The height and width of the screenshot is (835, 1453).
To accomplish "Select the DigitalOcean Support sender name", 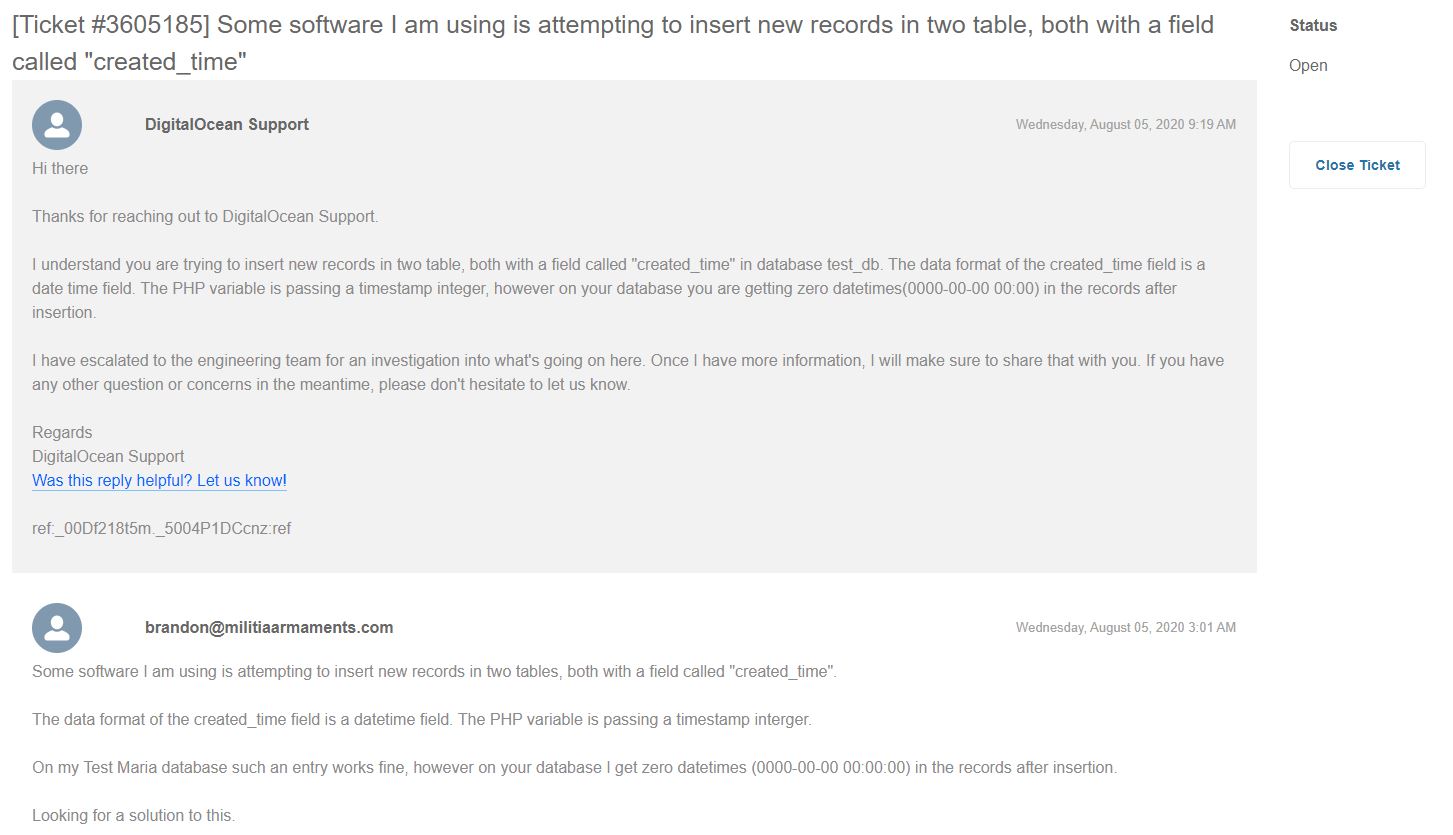I will click(227, 125).
